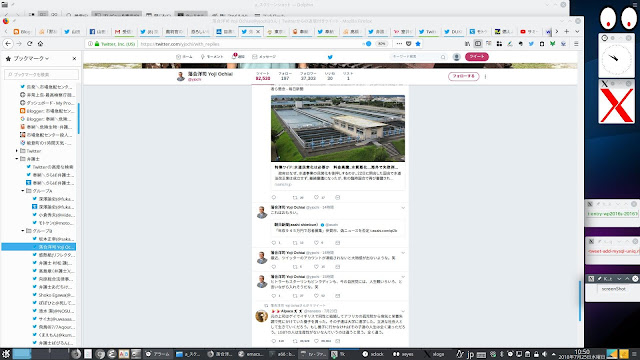The width and height of the screenshot is (640, 360).
Task: Switch to the YouTube tab
Action: pos(529,31)
